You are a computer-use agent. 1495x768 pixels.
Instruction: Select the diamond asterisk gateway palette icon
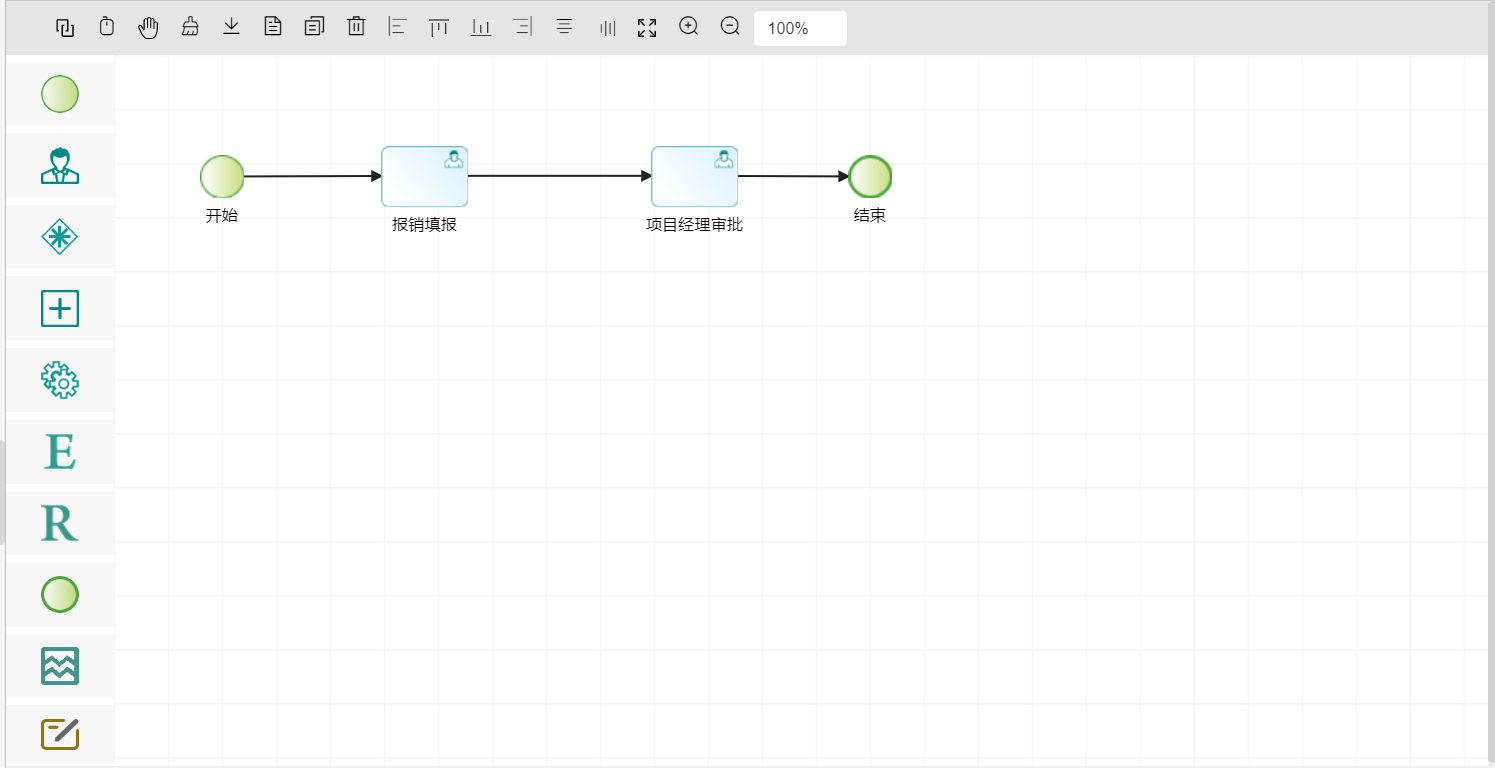pyautogui.click(x=60, y=237)
